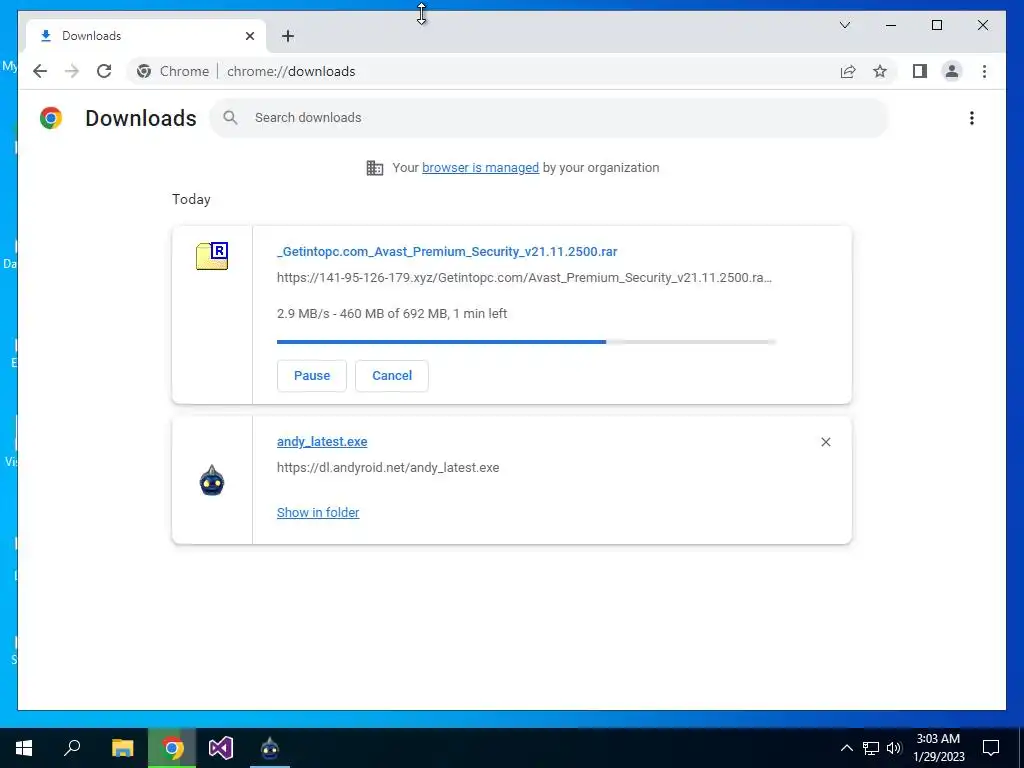Open the Windows Start menu
The height and width of the screenshot is (768, 1024).
(24, 748)
